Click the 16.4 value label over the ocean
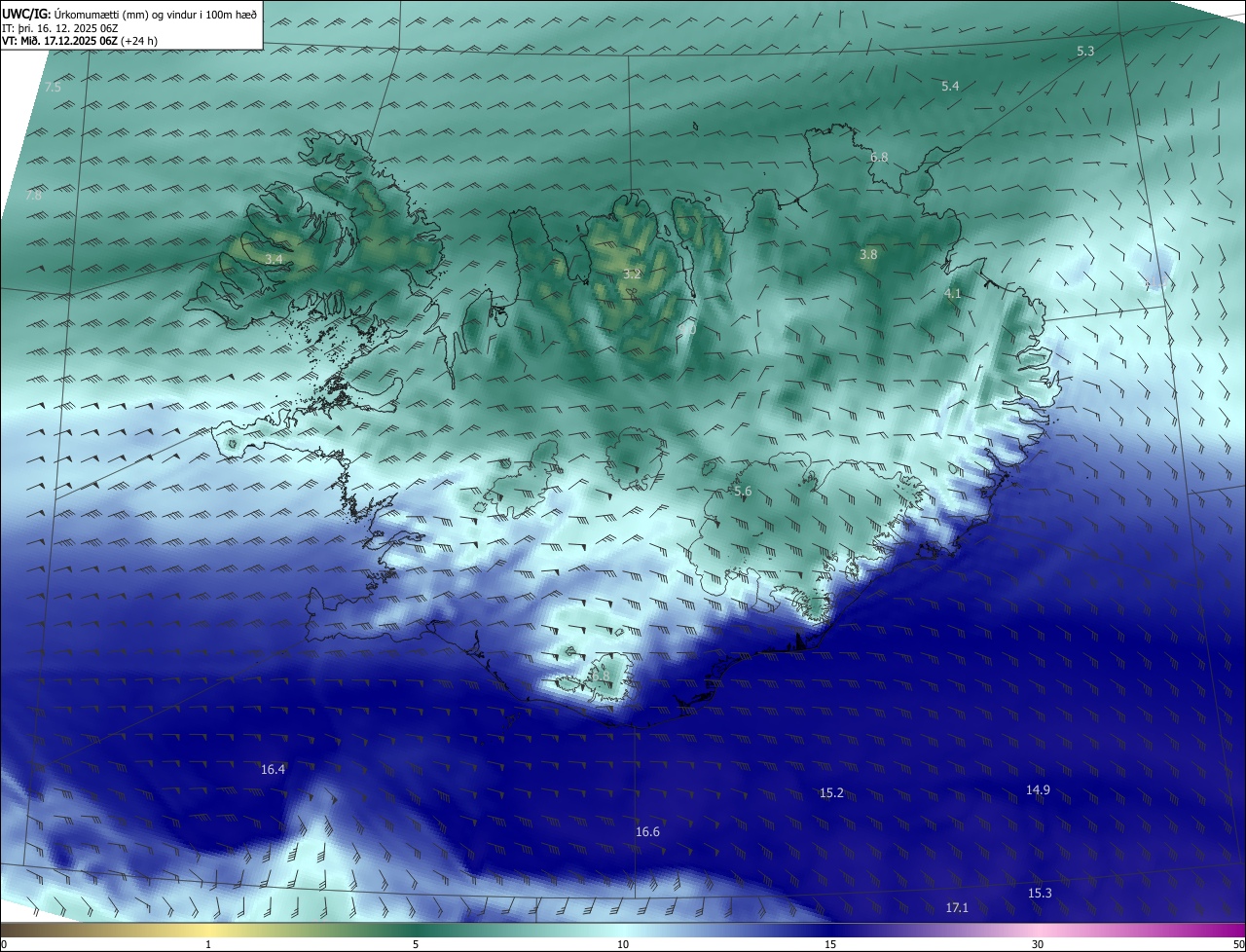1246x952 pixels. tap(273, 769)
